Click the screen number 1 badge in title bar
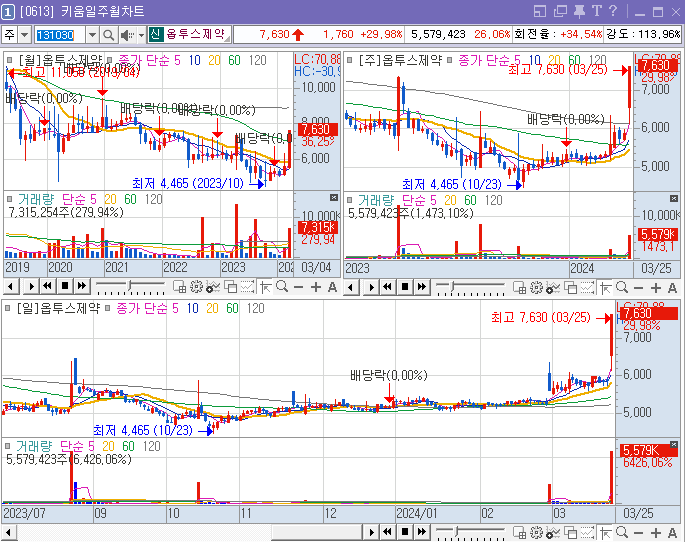Viewport: 685px width, 542px height. pos(8,11)
